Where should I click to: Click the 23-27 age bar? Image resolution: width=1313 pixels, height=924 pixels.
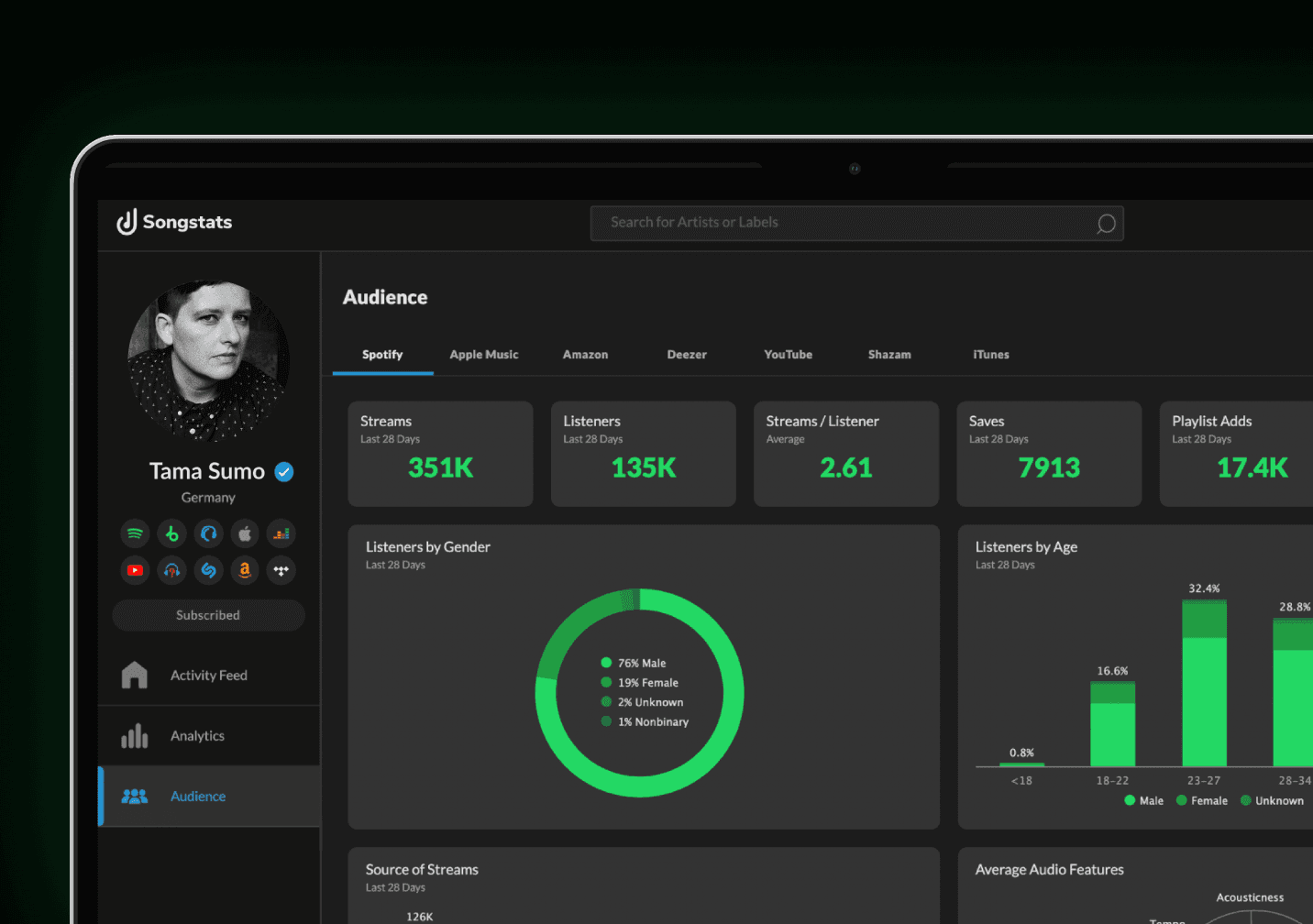pyautogui.click(x=1205, y=683)
